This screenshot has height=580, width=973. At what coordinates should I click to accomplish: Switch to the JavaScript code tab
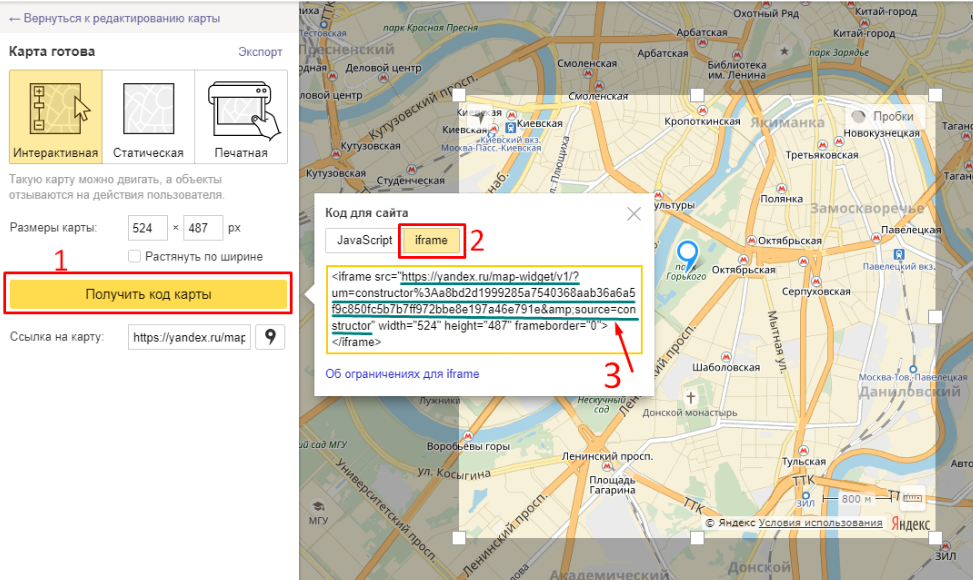[x=363, y=241]
